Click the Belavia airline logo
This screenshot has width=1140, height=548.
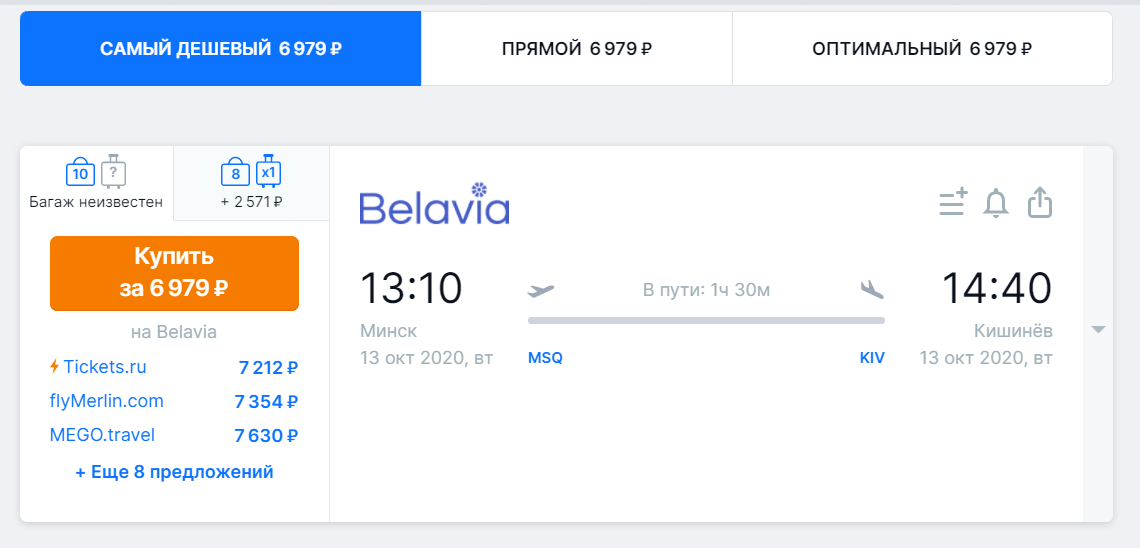pyautogui.click(x=435, y=203)
